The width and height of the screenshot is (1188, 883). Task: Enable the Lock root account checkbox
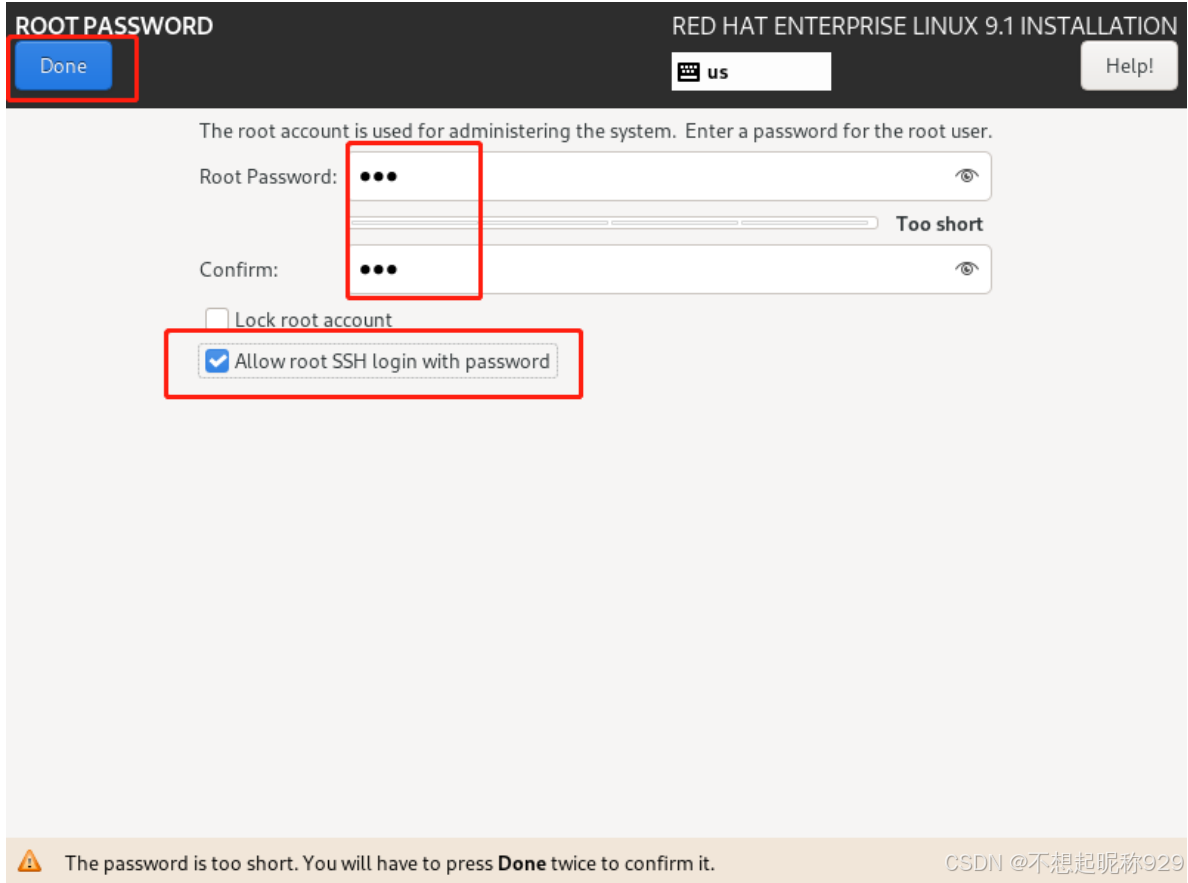[x=217, y=319]
